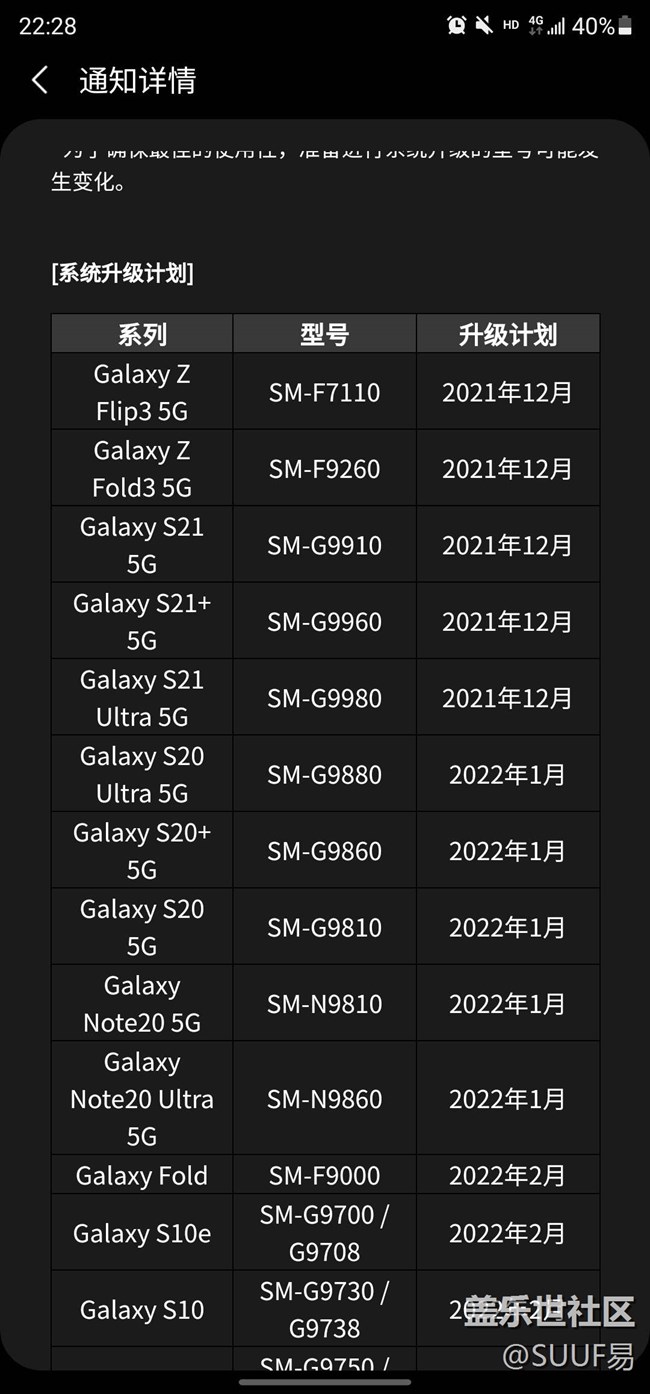The height and width of the screenshot is (1394, 650).
Task: Tap the HD call status icon
Action: pos(511,25)
